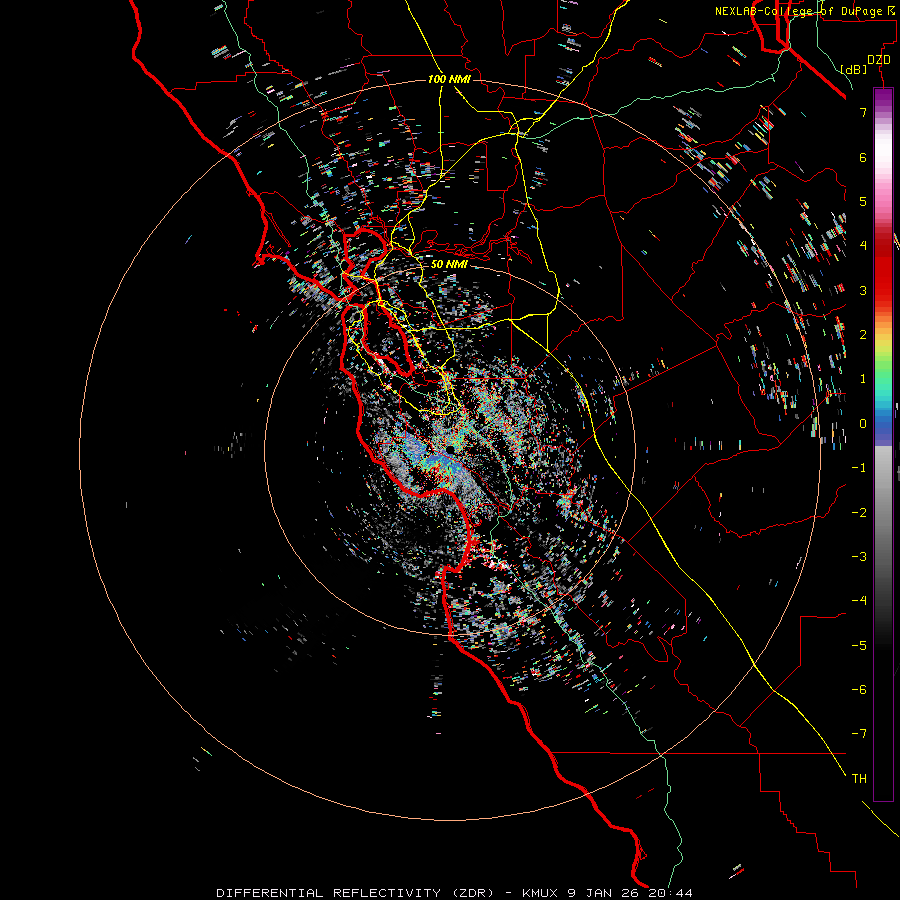
Task: Click the "7" value on the dB scale
Action: [x=863, y=112]
